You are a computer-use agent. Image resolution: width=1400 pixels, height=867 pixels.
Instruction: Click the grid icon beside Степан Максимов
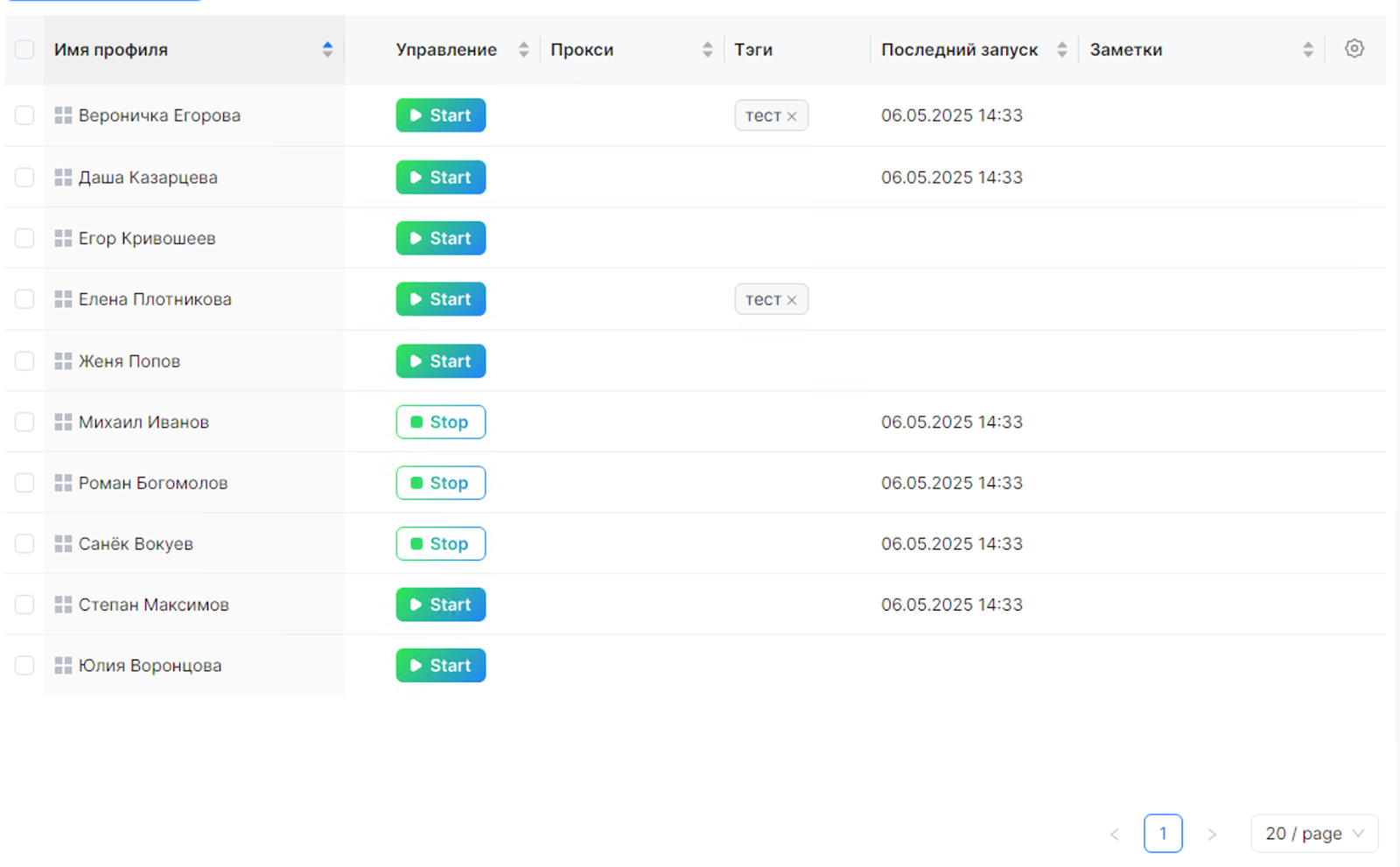pos(63,605)
